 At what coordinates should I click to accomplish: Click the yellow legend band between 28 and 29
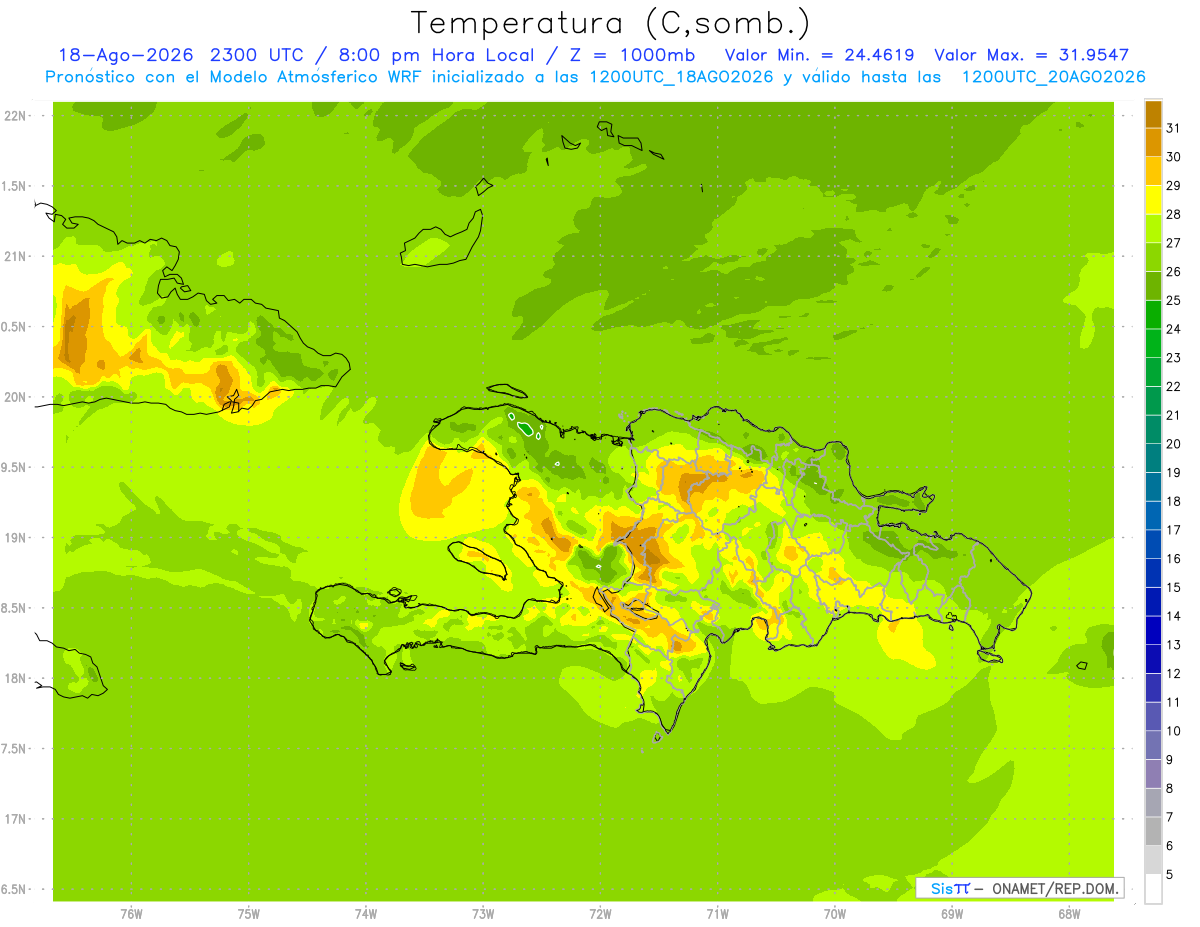[1153, 200]
